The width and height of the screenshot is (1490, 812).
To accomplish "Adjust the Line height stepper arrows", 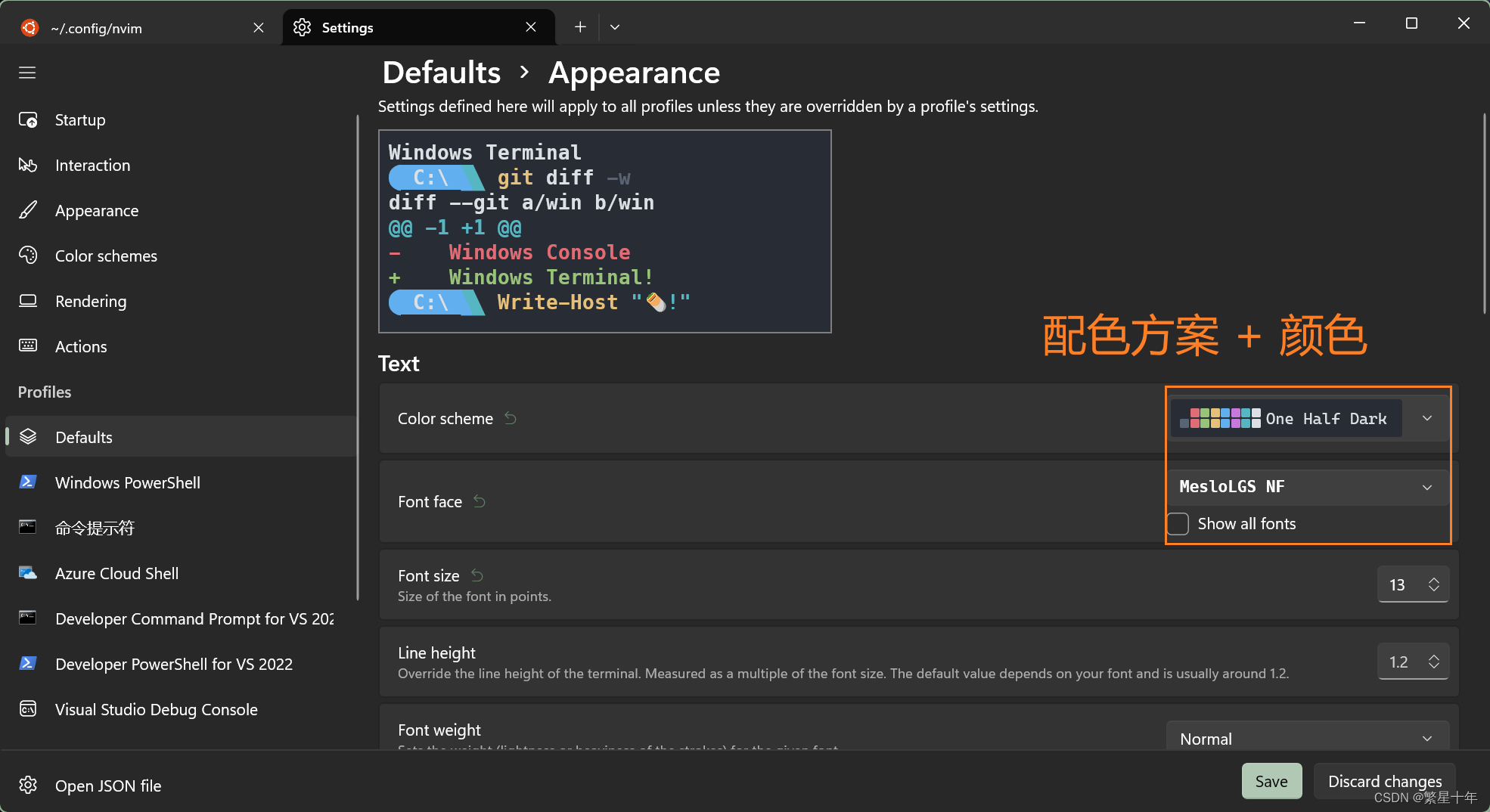I will 1434,662.
